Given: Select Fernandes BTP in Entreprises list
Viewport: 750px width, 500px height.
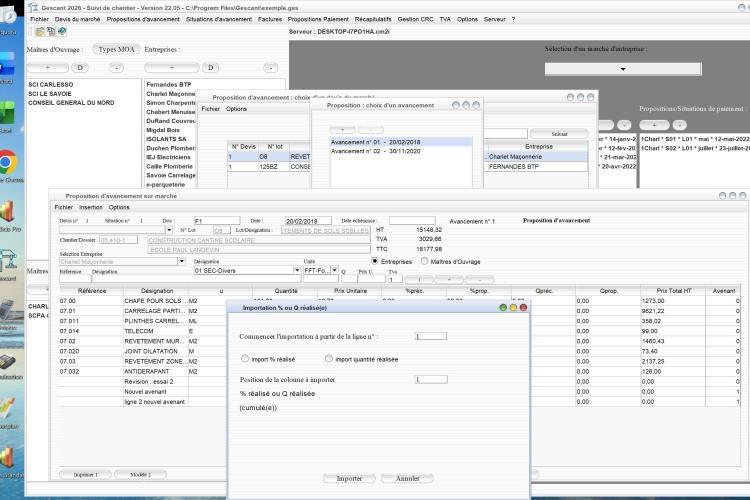Looking at the screenshot, I should click(169, 84).
